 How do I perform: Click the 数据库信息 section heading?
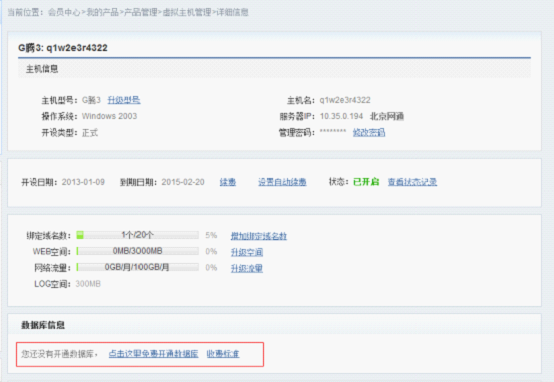point(43,325)
